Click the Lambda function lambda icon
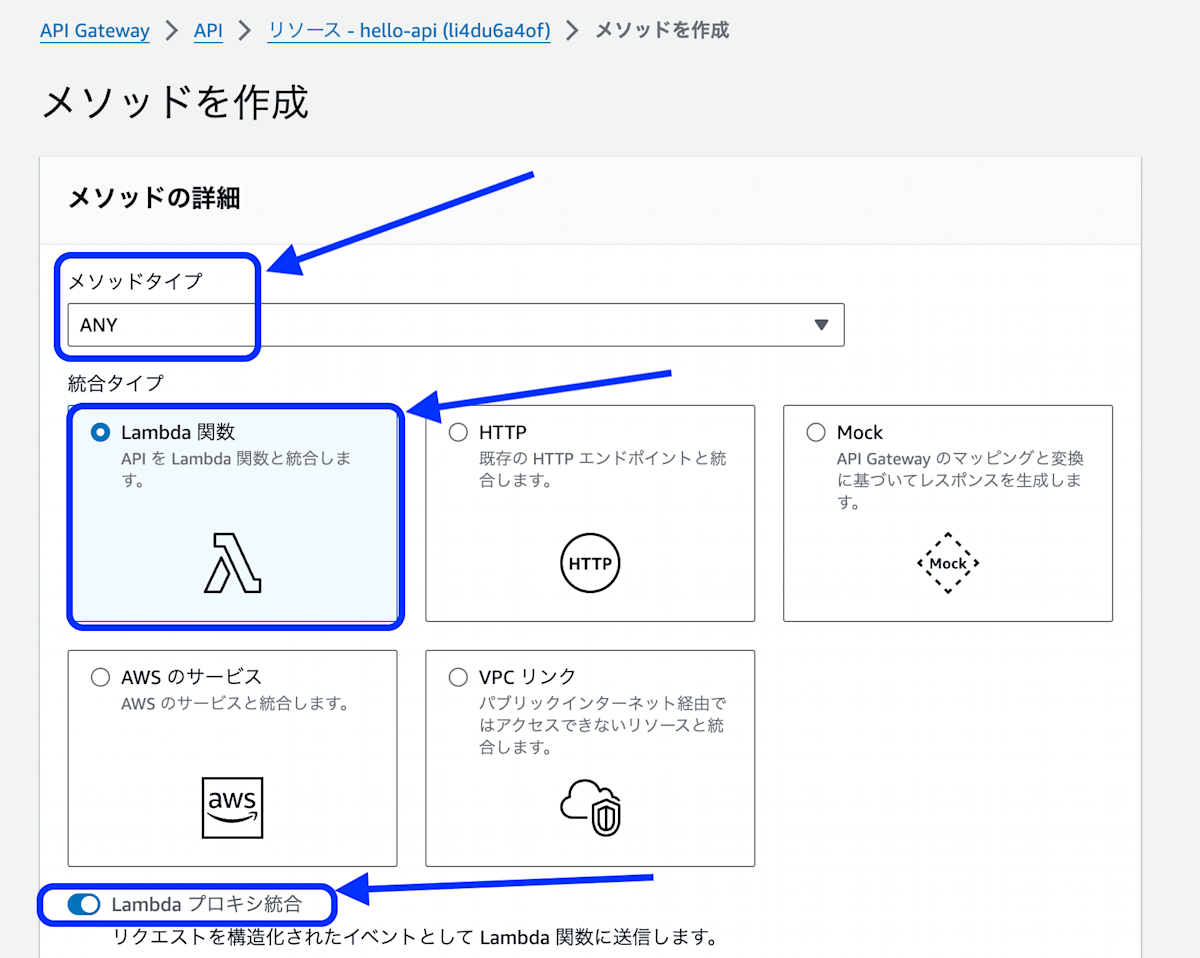Viewport: 1200px width, 958px height. [x=232, y=564]
